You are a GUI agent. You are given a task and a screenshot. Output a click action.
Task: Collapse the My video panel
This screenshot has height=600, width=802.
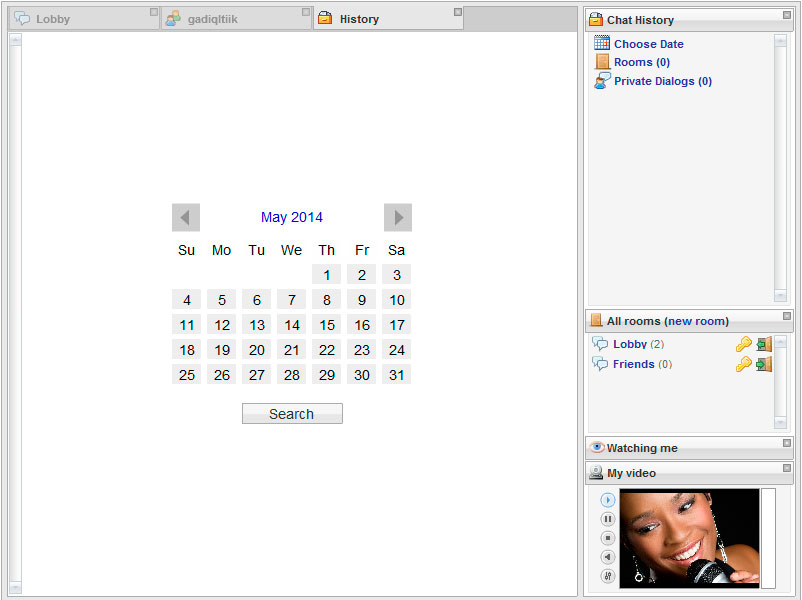click(786, 468)
